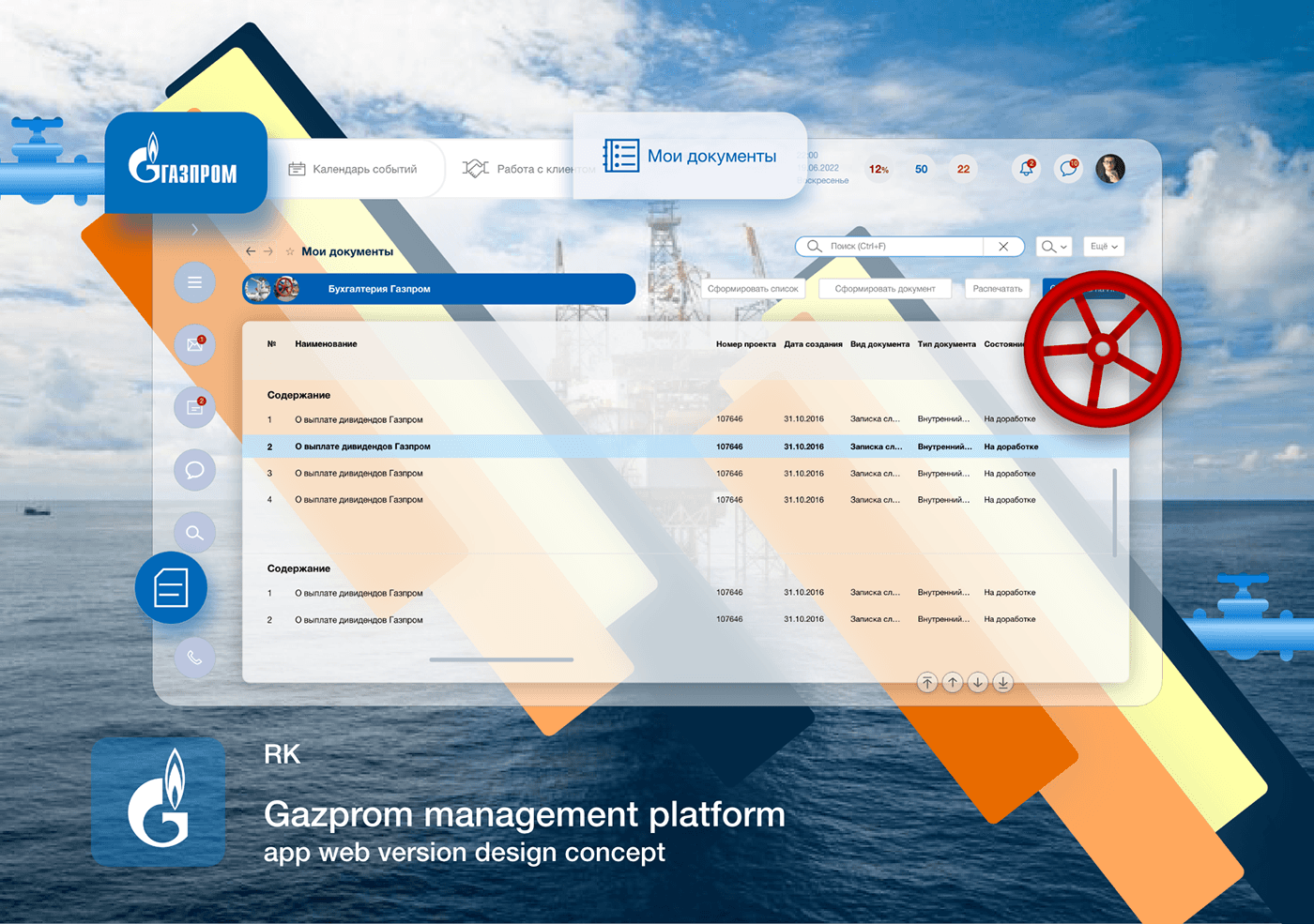Image resolution: width=1314 pixels, height=924 pixels.
Task: Click the Распечатать button
Action: [998, 289]
